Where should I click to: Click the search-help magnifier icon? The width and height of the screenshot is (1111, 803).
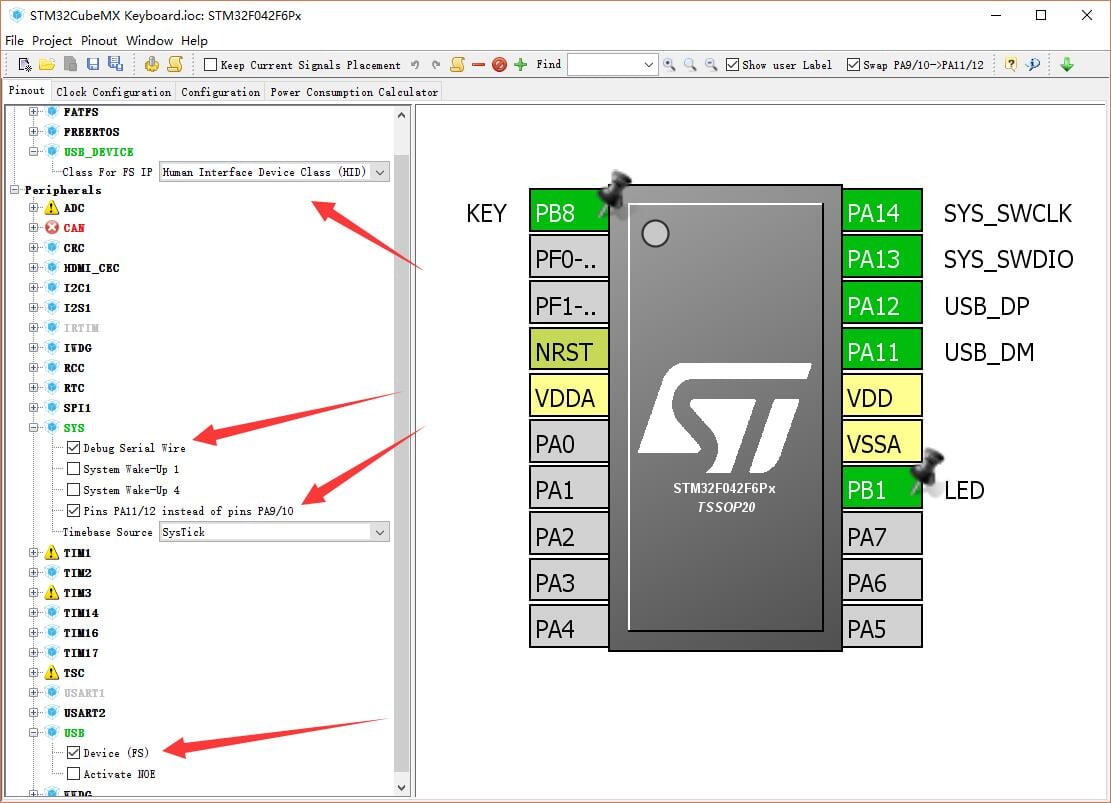[1033, 64]
